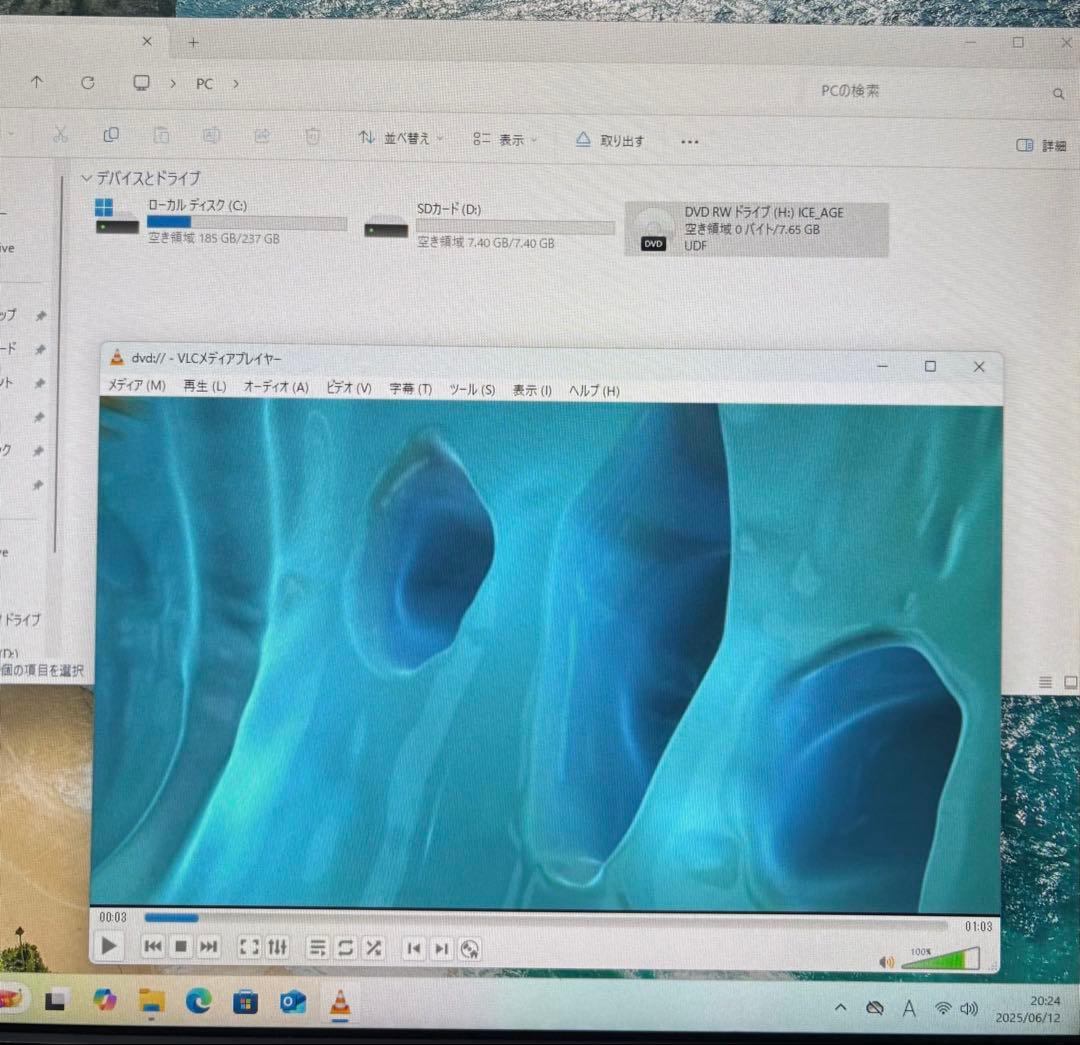
Task: Select the Cut icon in Explorer toolbar
Action: tap(61, 135)
